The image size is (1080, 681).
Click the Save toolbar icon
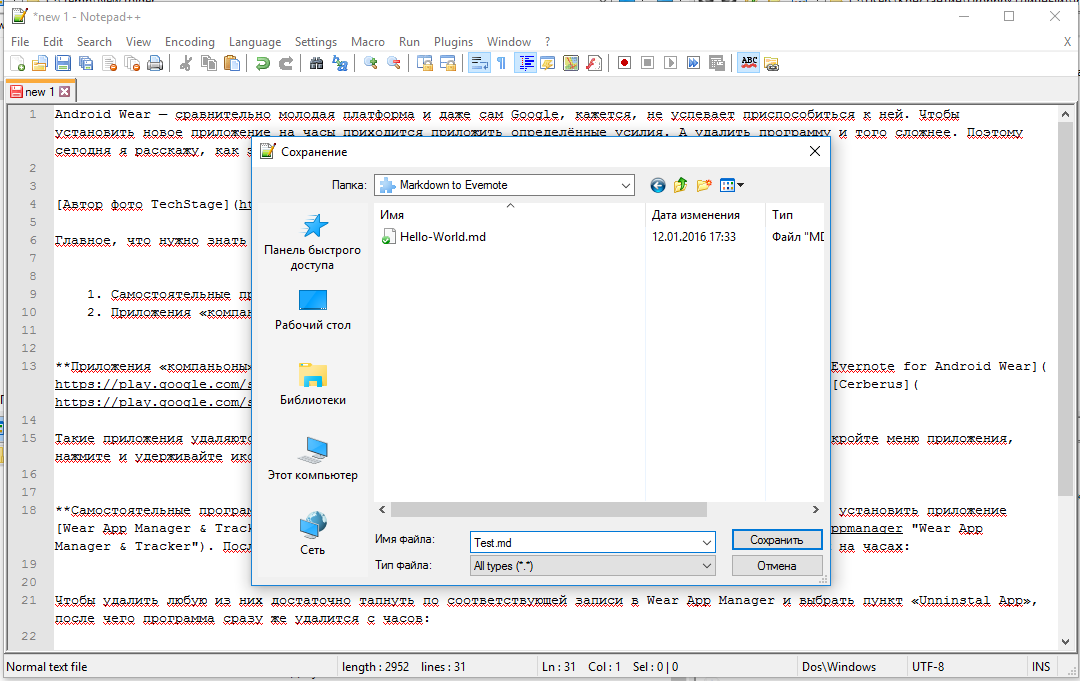click(63, 63)
